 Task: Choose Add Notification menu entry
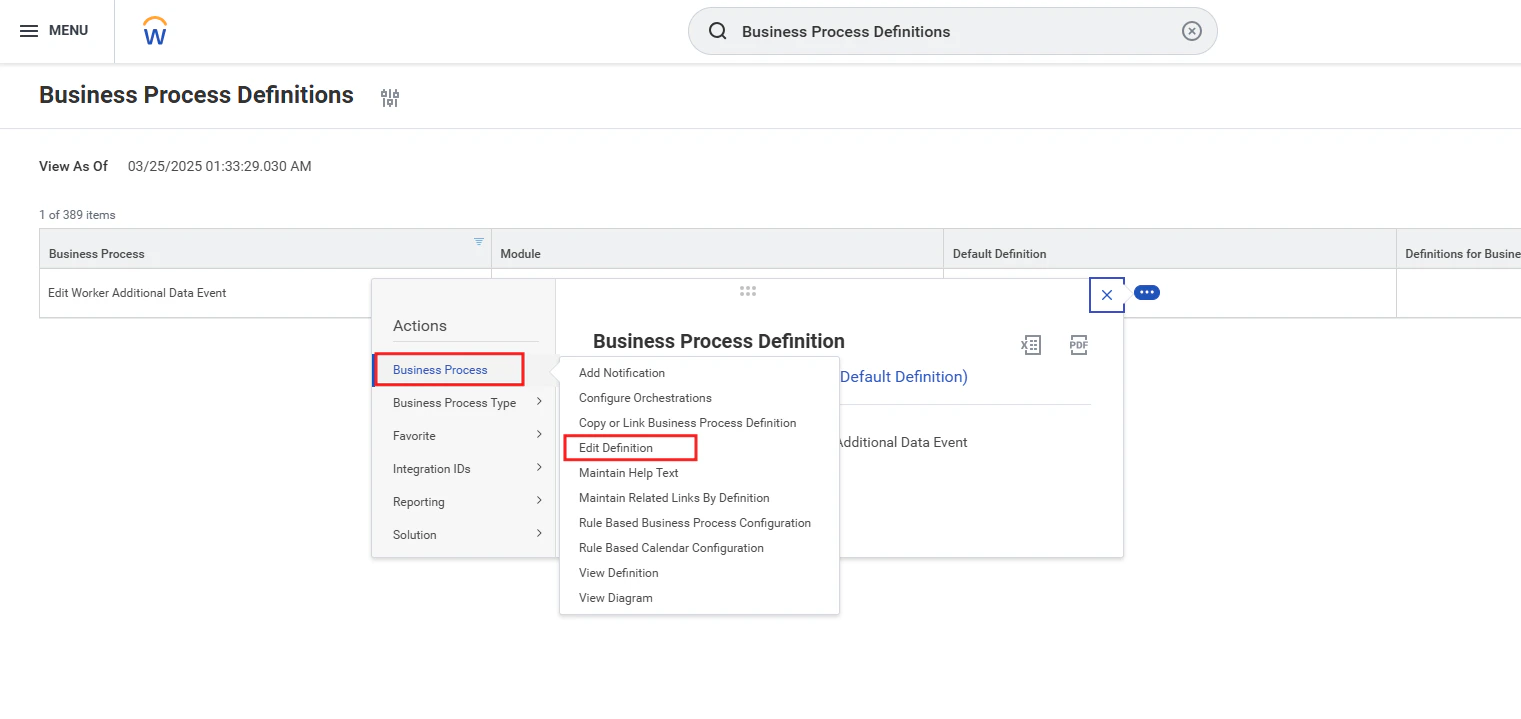coord(622,373)
